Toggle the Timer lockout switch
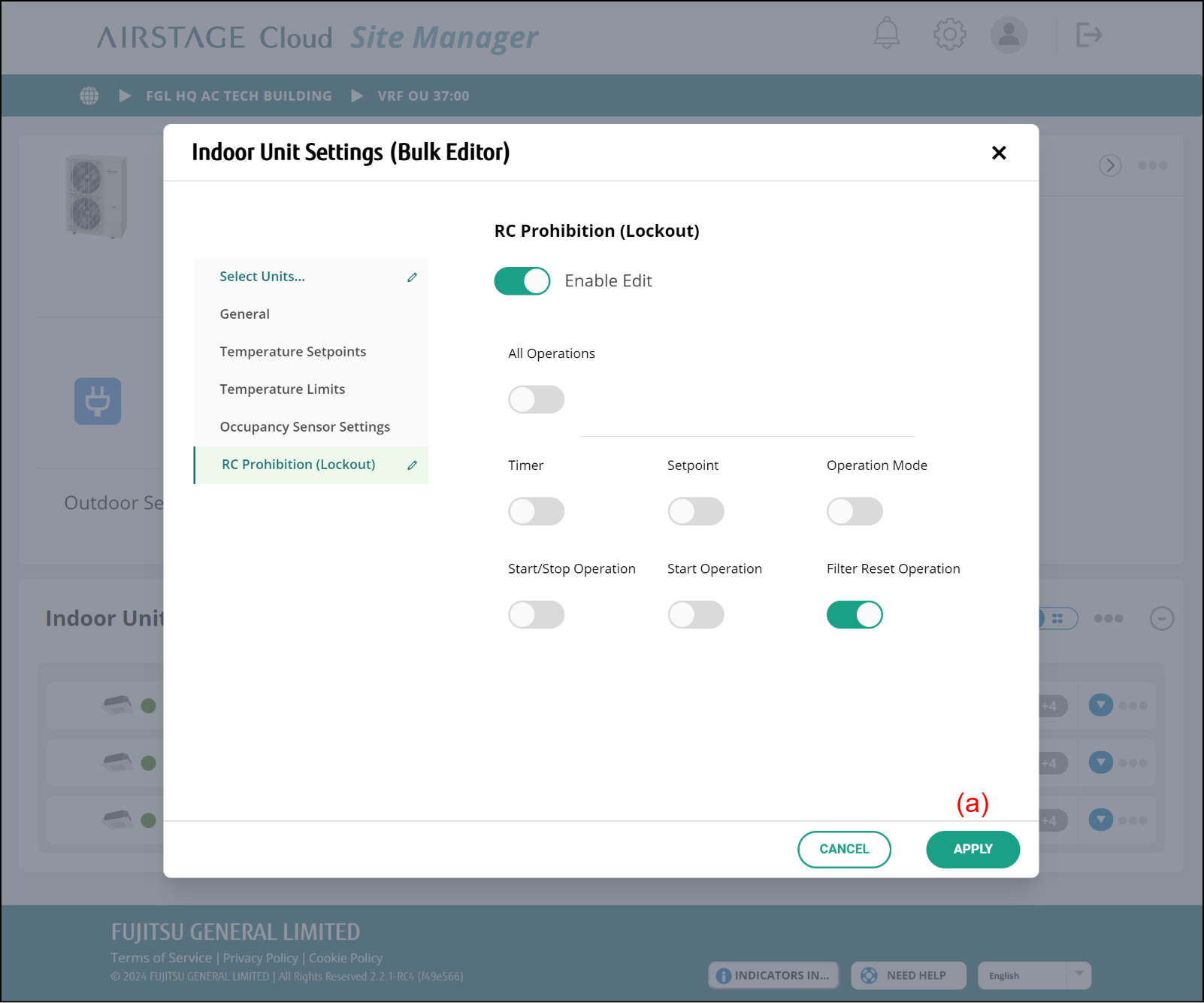Screen dimensions: 1204x1003 pos(536,511)
